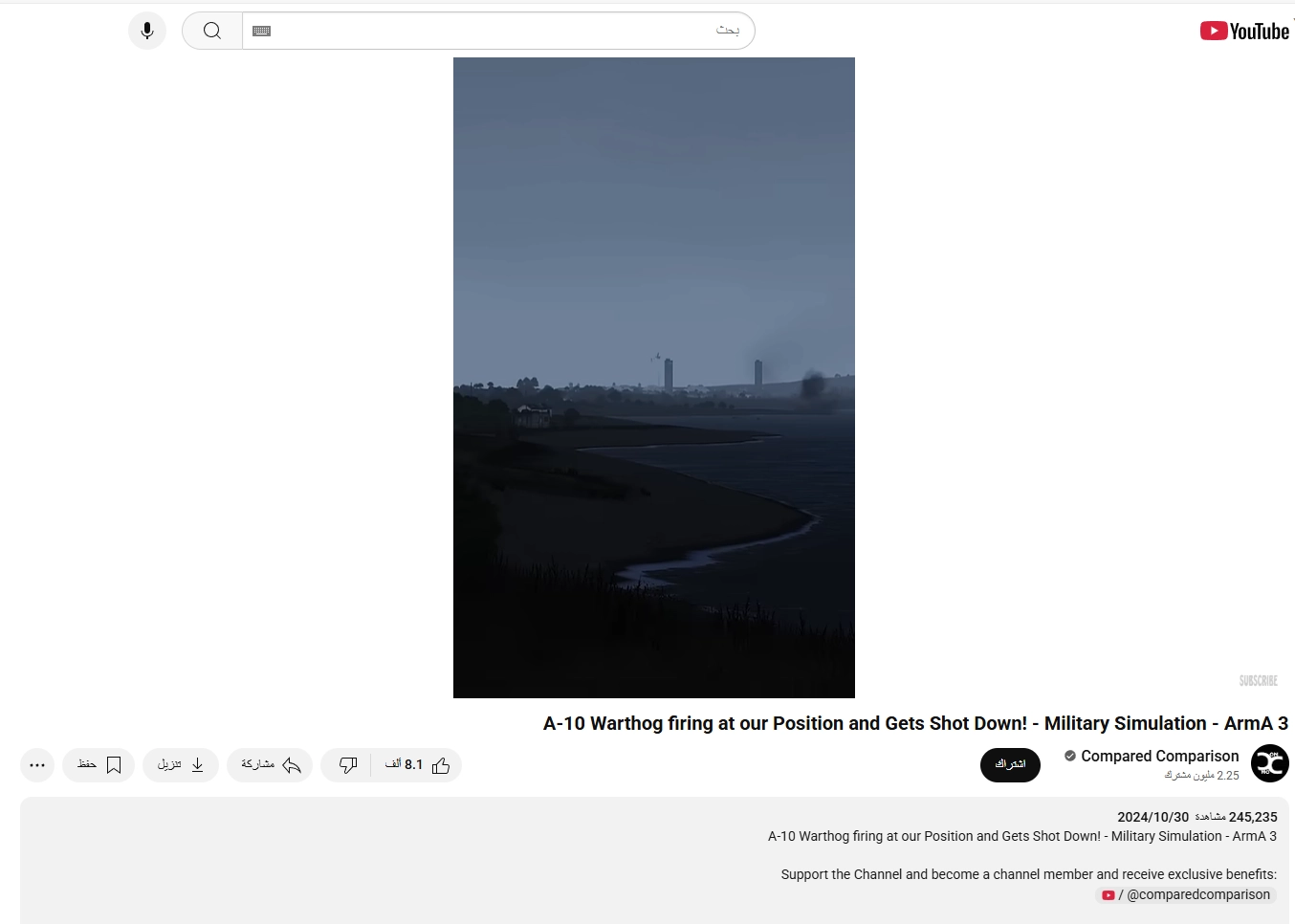Screen dimensions: 1295x924
Task: Click the share arrow button (مشاركة)
Action: click(271, 765)
